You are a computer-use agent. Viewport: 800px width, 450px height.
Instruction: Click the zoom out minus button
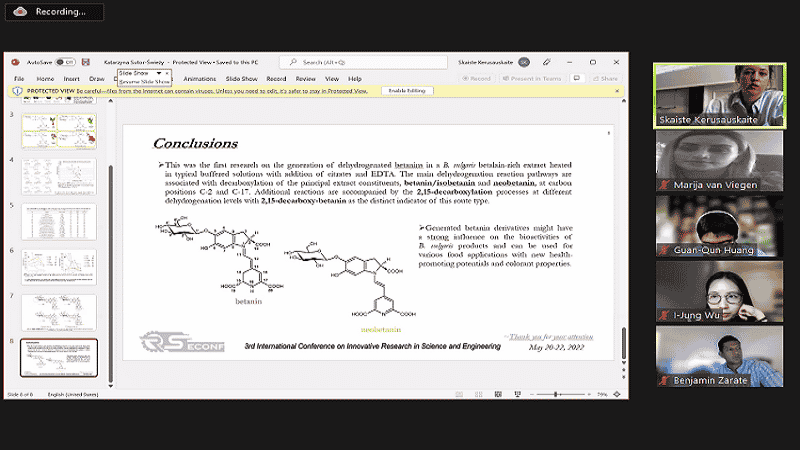tap(532, 394)
